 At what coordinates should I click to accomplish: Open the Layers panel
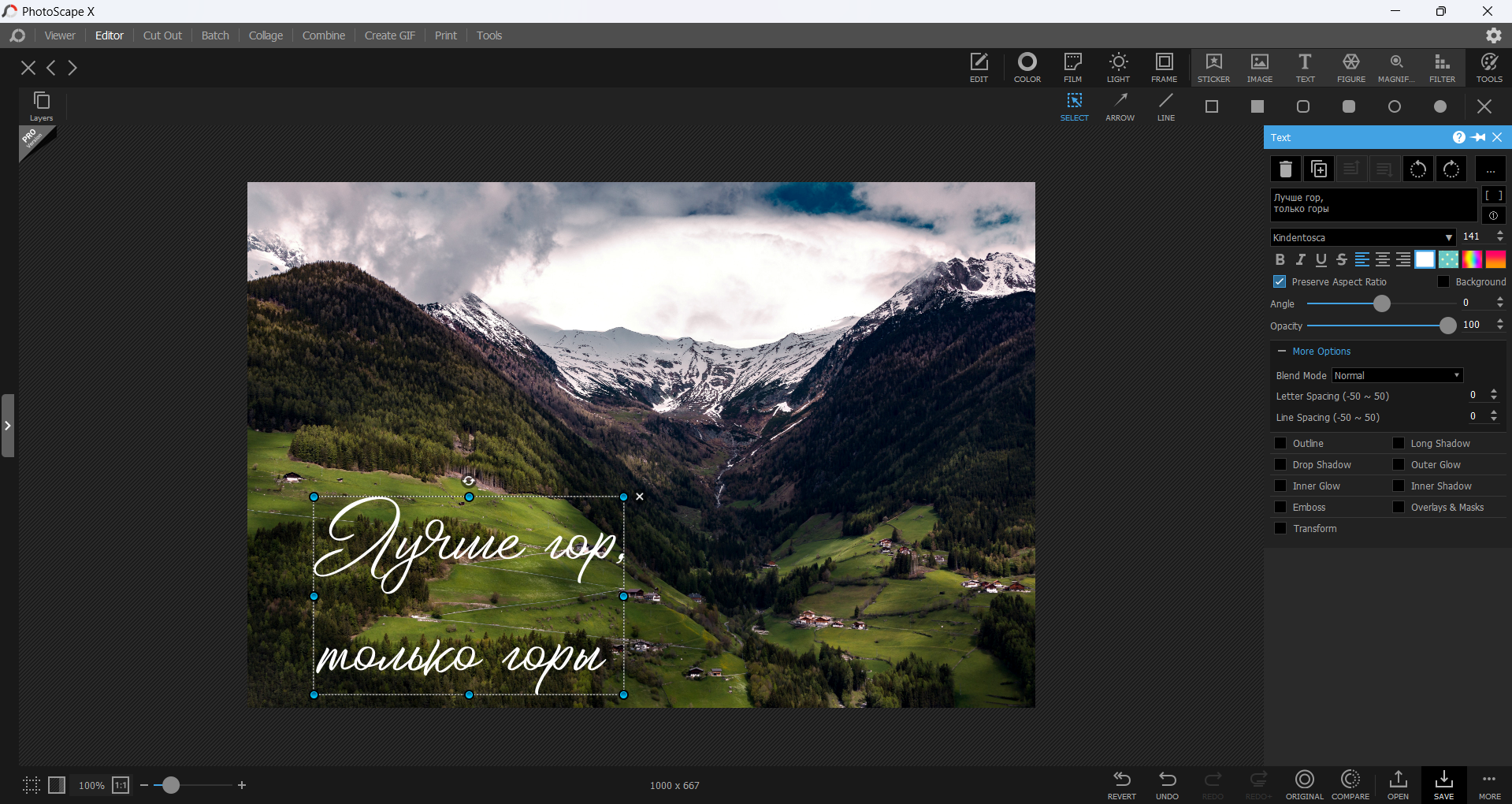[42, 106]
